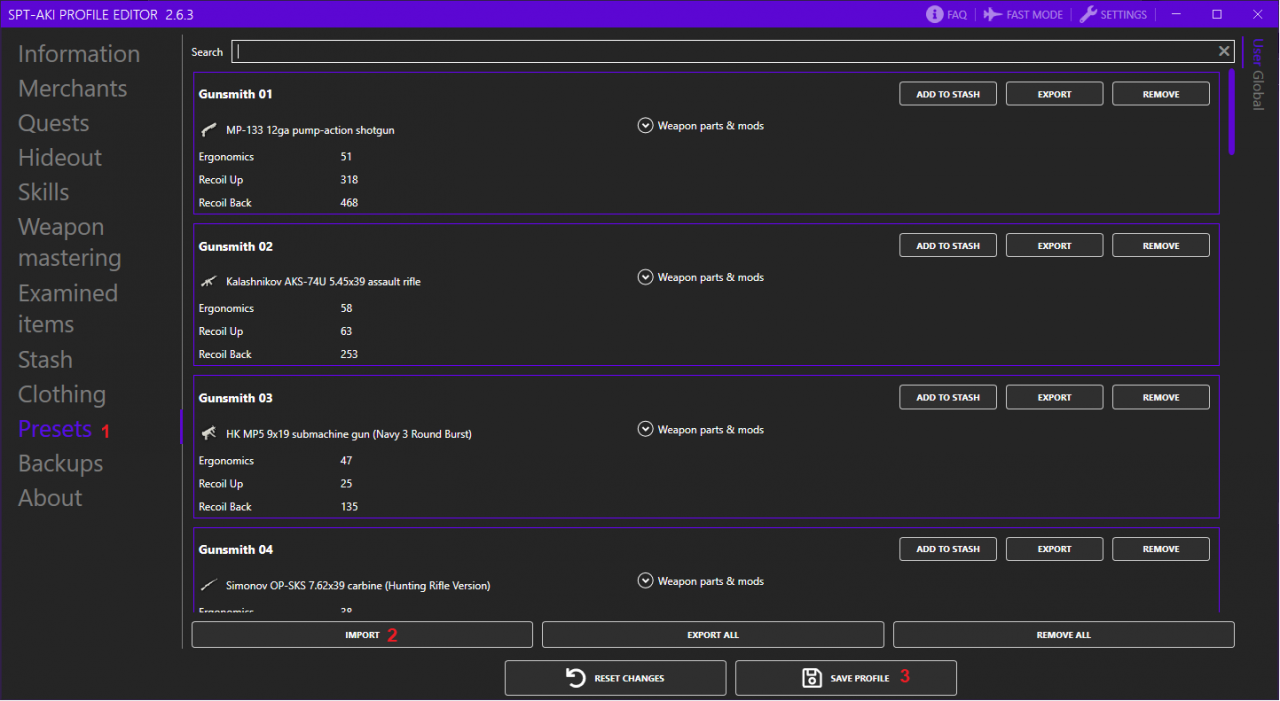Add Gunsmith 02 to stash
This screenshot has width=1280, height=701.
(948, 246)
